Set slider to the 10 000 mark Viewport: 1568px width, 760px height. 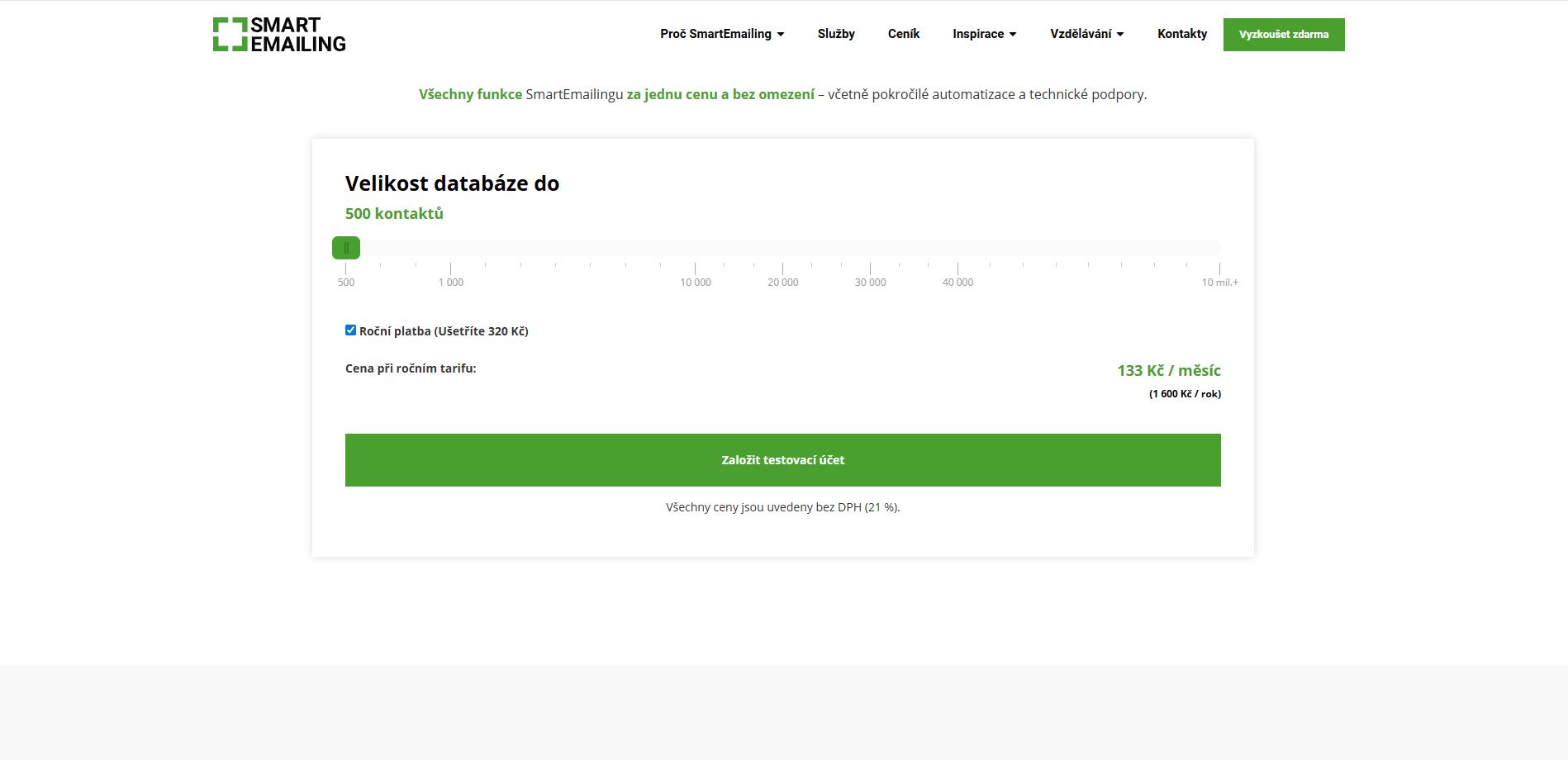click(696, 282)
